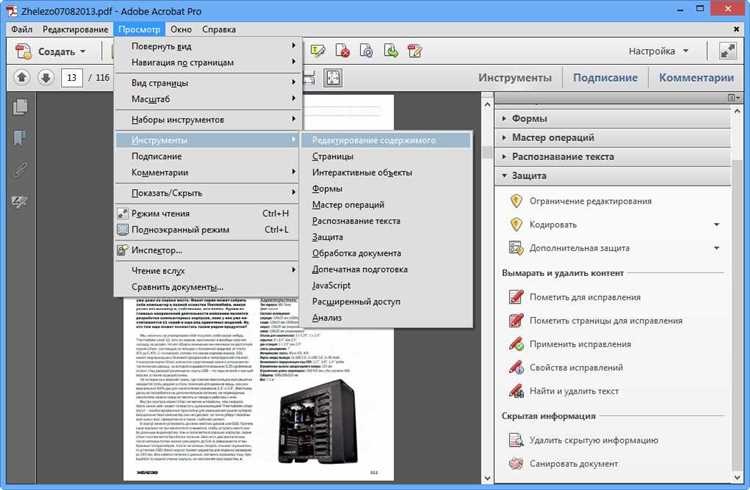Expand the Формы panel section

613,118
